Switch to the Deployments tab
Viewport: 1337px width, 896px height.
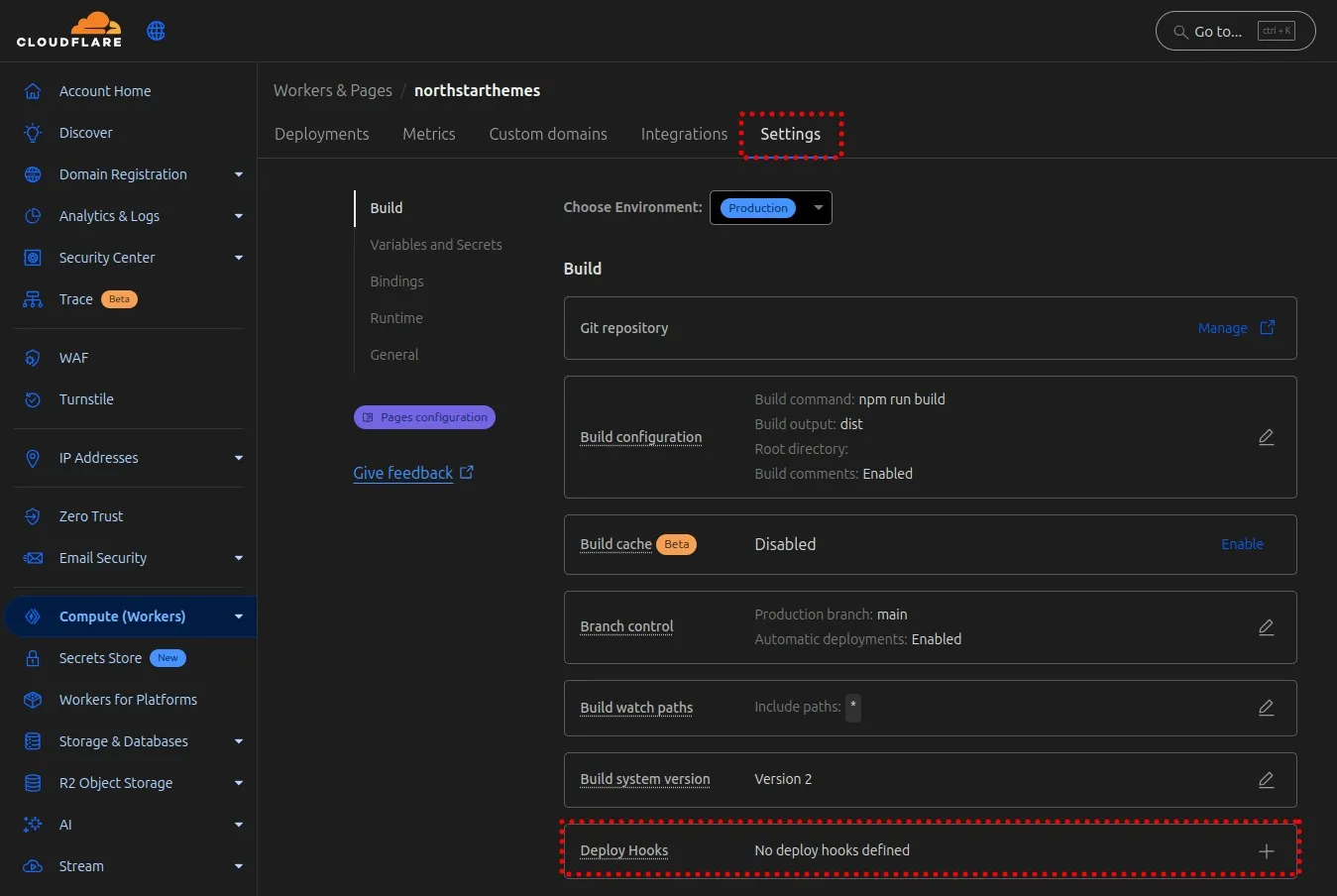pos(321,134)
